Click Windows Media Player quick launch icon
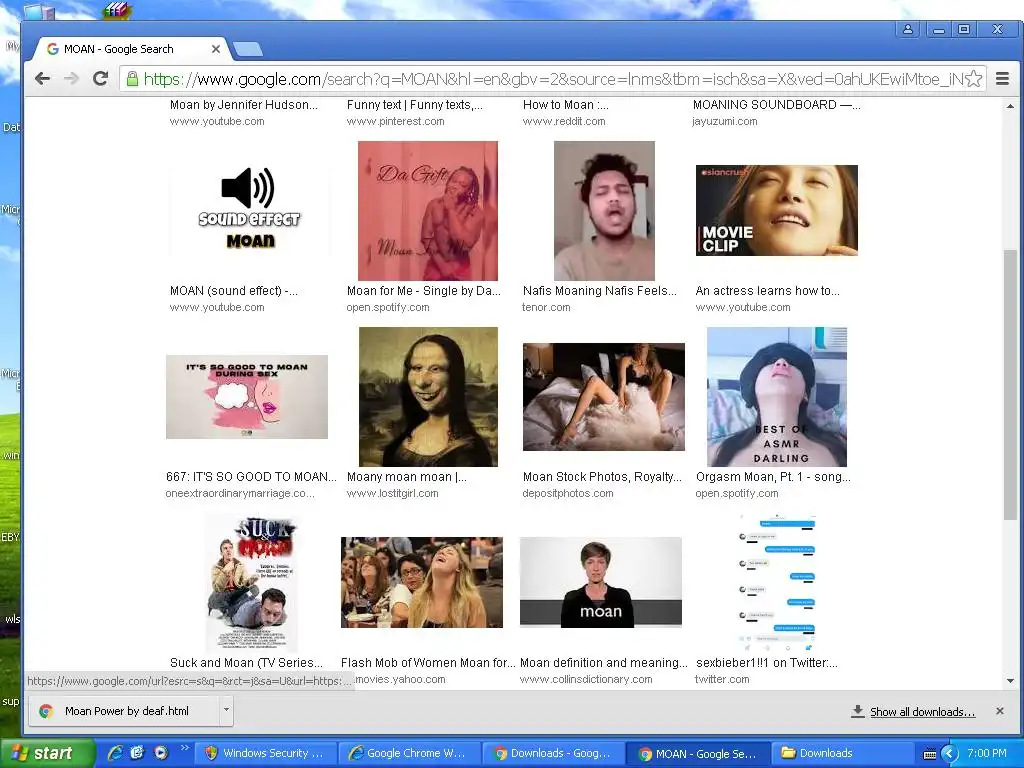 (161, 753)
